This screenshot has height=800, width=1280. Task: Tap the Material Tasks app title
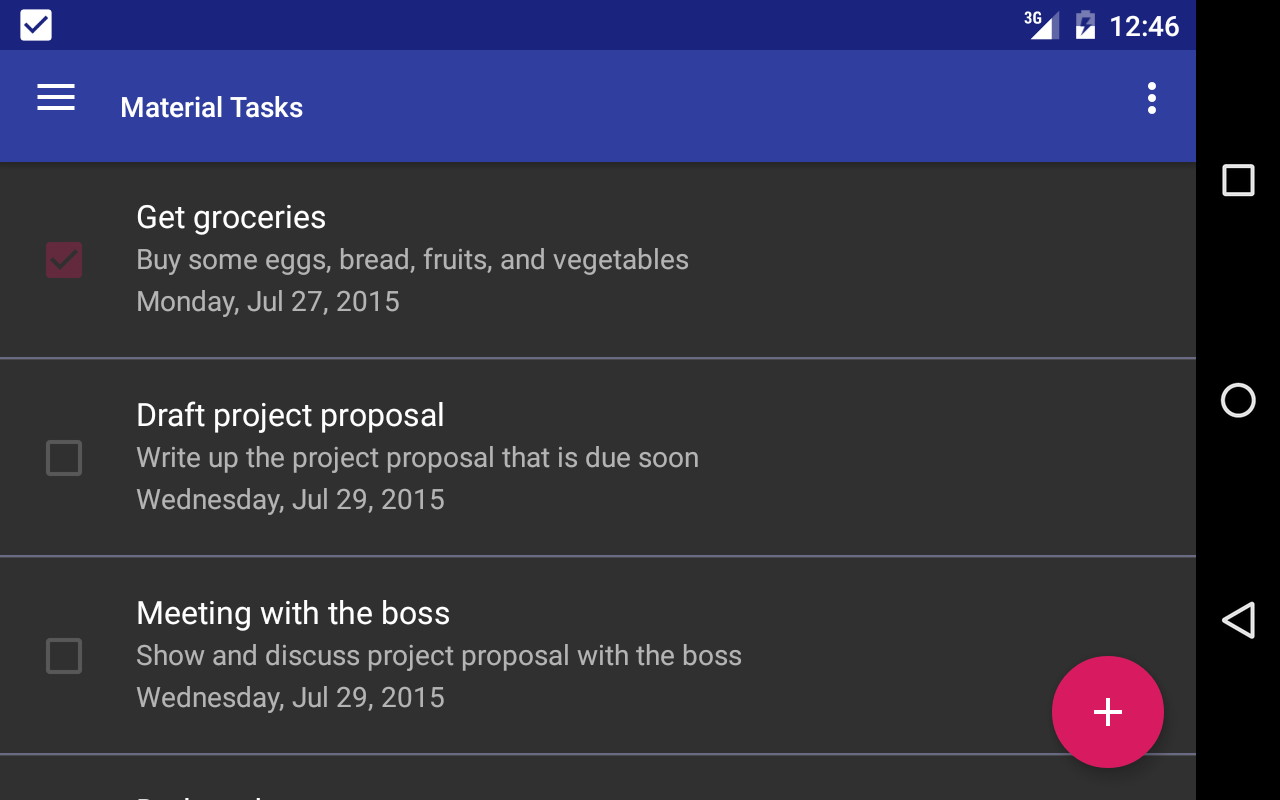[x=211, y=107]
